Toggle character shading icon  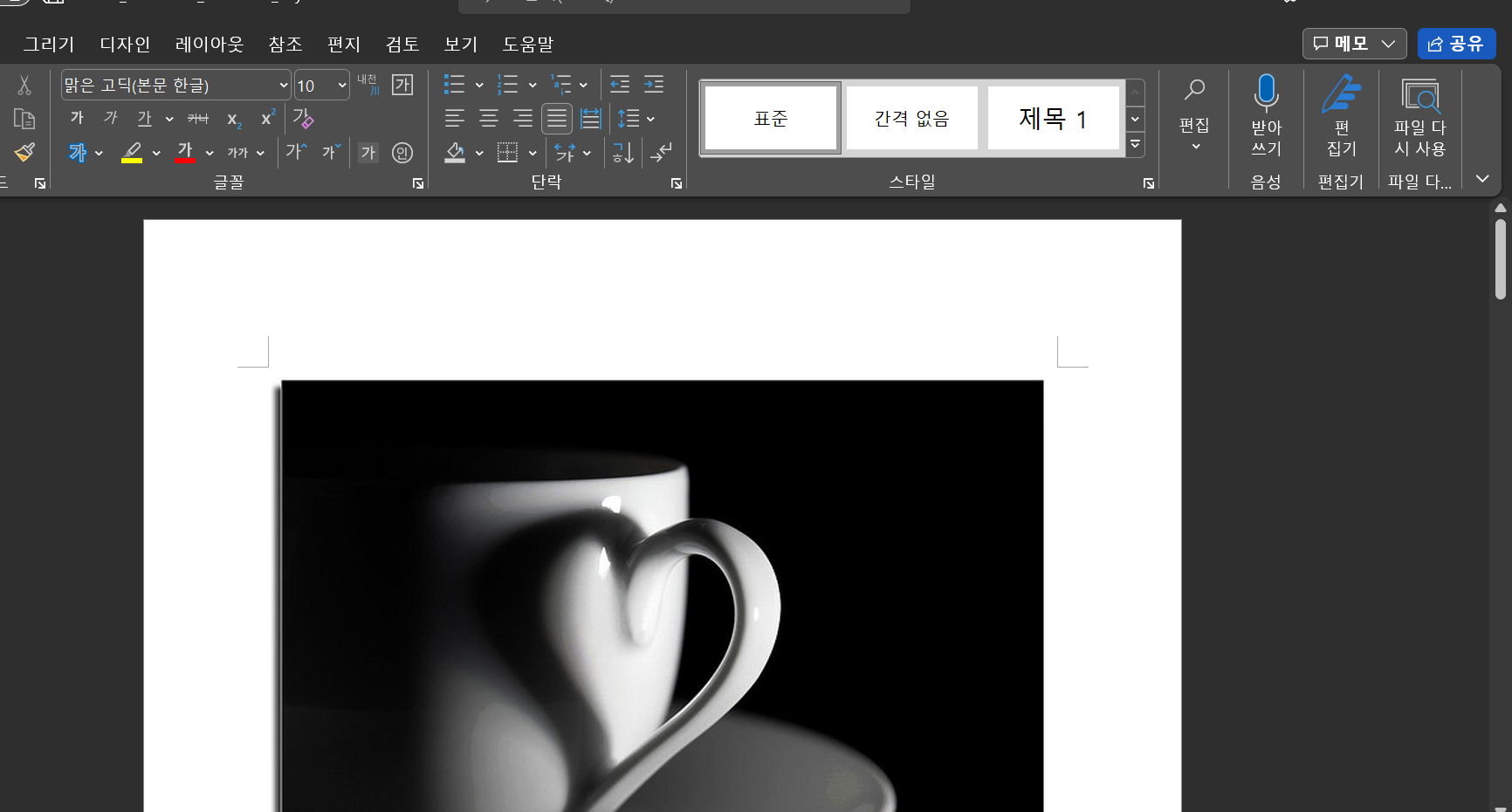[368, 153]
